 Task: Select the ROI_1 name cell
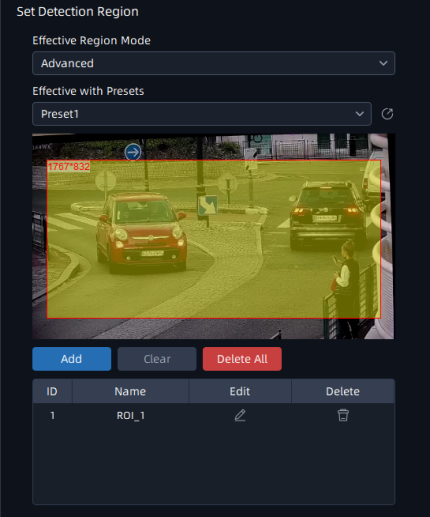[x=131, y=416]
